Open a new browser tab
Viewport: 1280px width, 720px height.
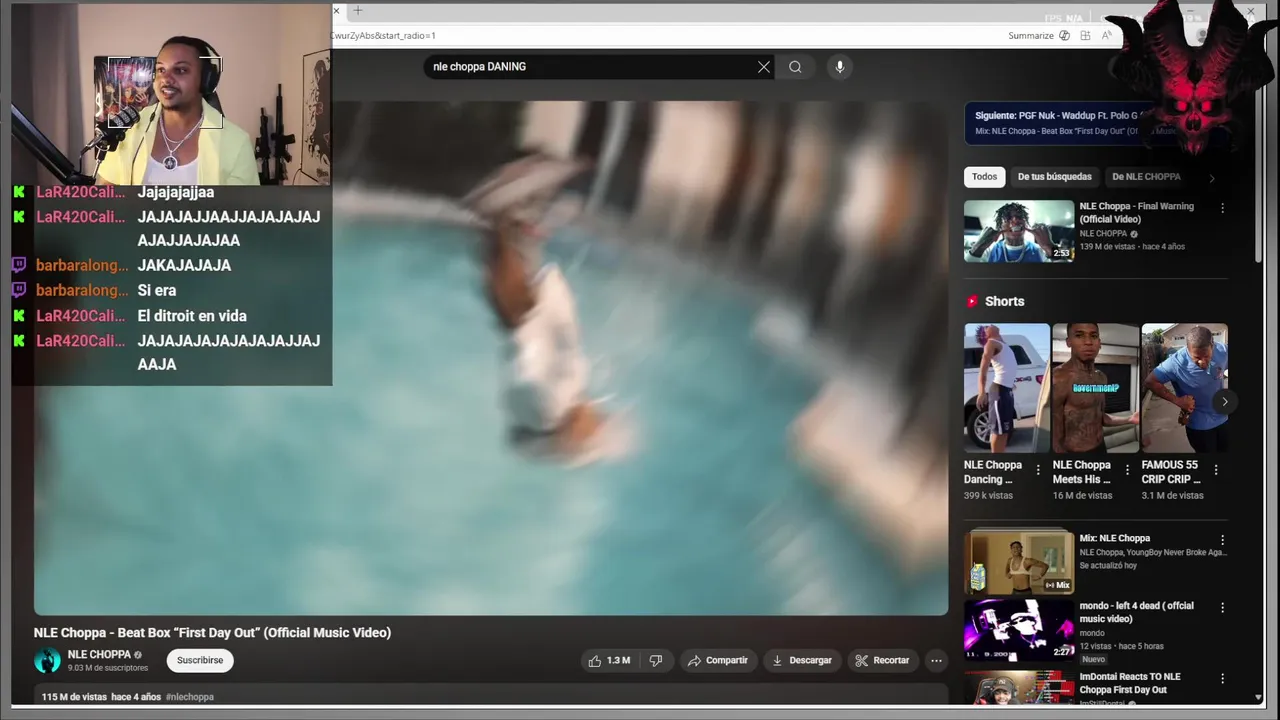coord(358,11)
